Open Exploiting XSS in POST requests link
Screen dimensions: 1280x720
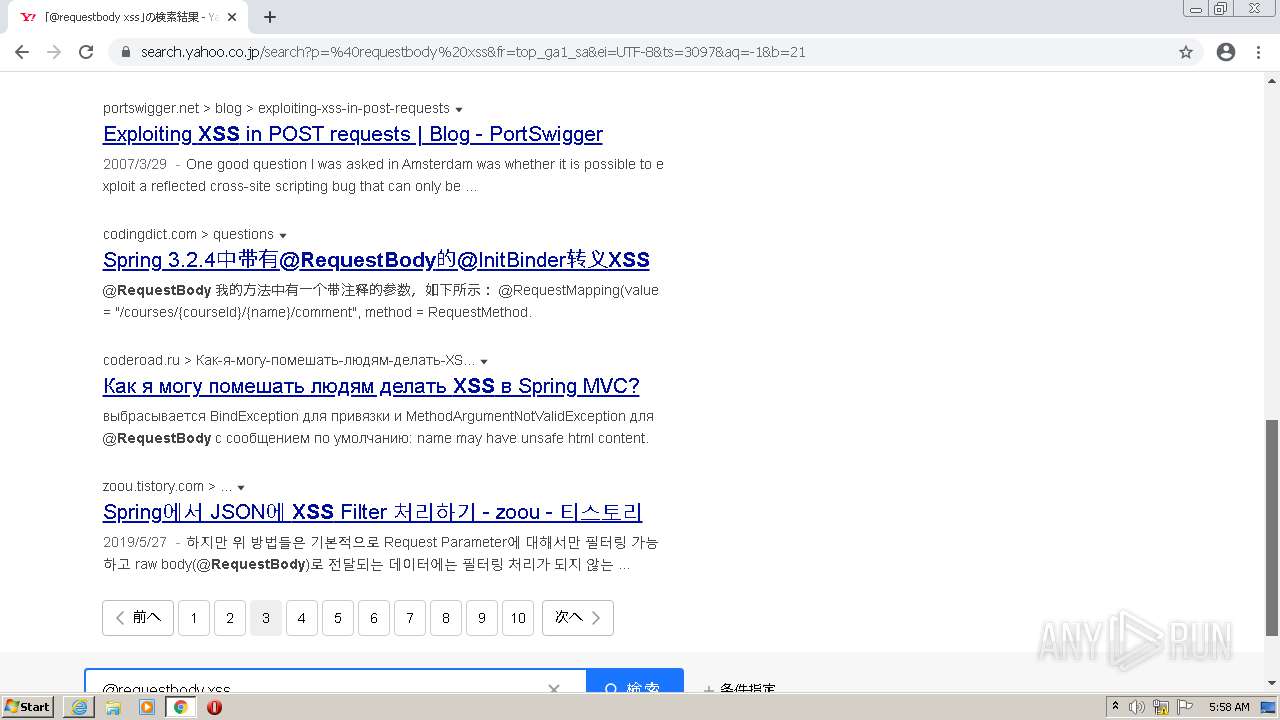353,134
